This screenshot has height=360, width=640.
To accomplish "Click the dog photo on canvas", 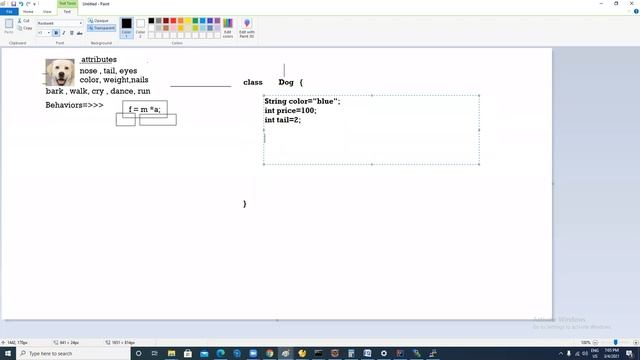I will [60, 72].
